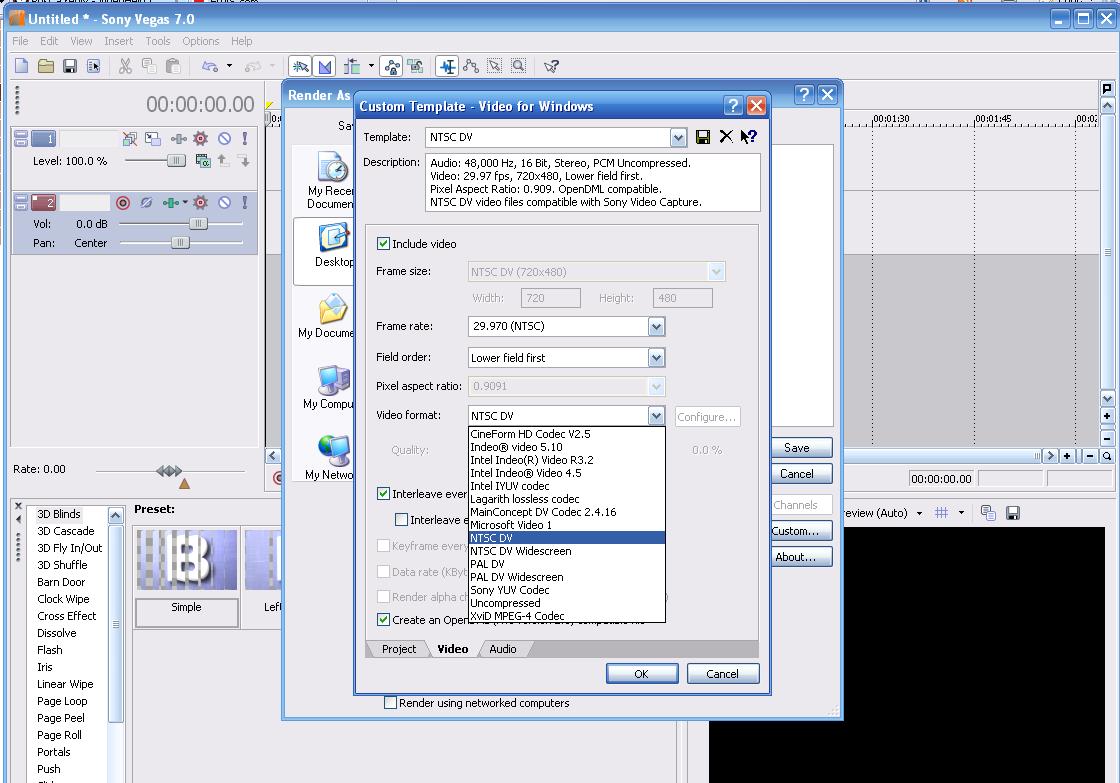
Task: Click Copy Snapshot icon in preview window
Action: pos(989,513)
